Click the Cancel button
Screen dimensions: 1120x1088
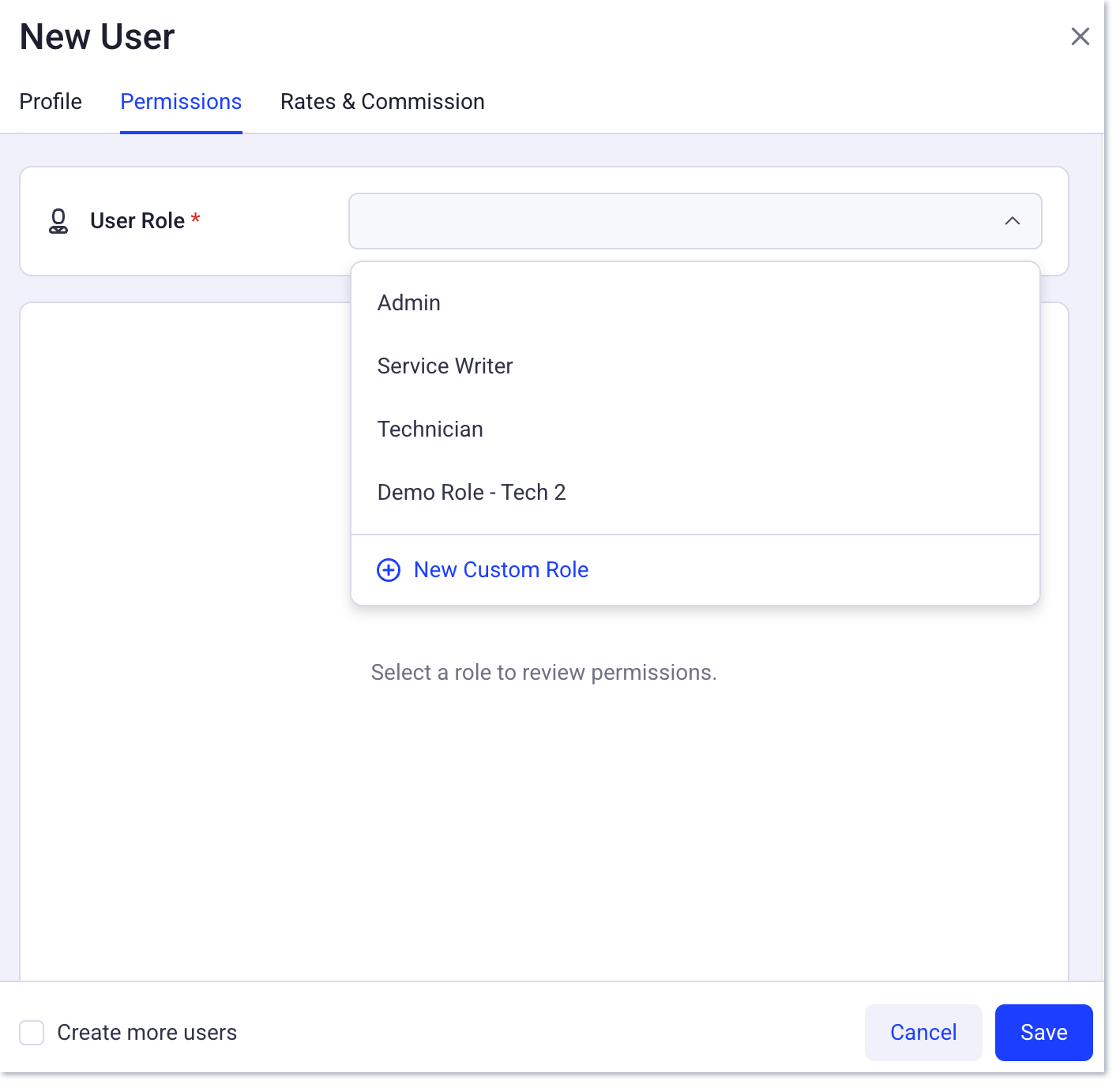click(x=923, y=1032)
